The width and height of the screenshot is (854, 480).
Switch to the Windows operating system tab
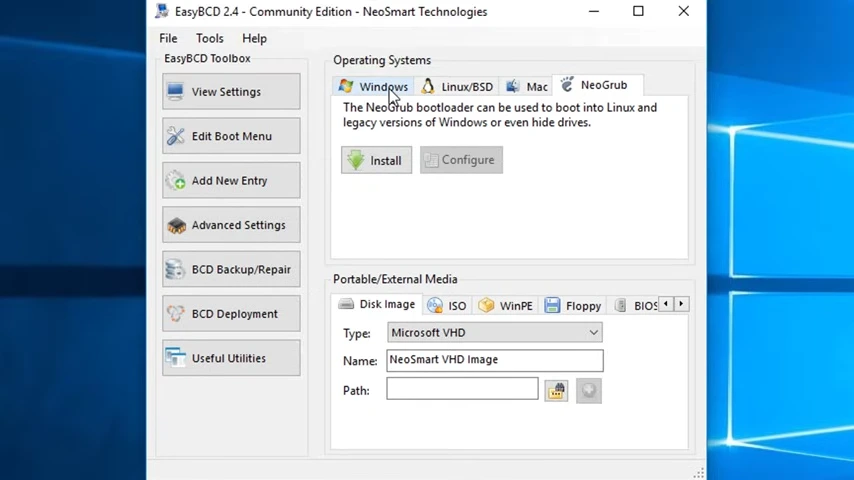373,86
